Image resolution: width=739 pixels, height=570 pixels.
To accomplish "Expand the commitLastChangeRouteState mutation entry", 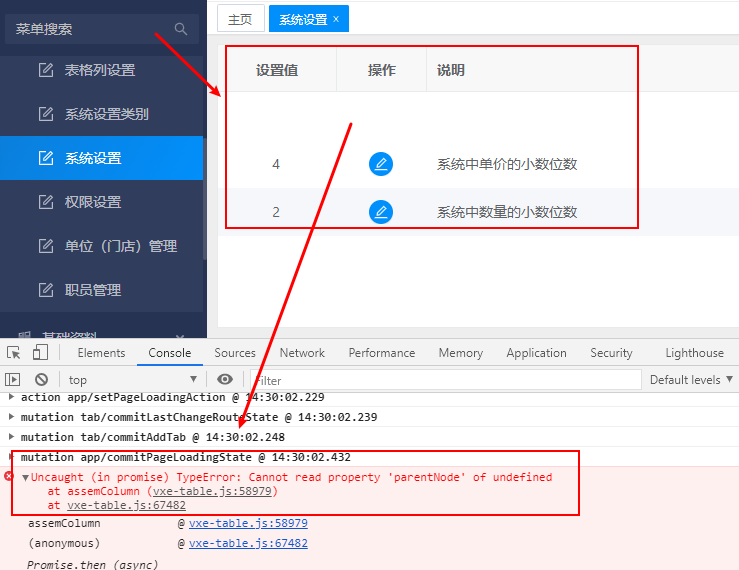I will (11, 416).
